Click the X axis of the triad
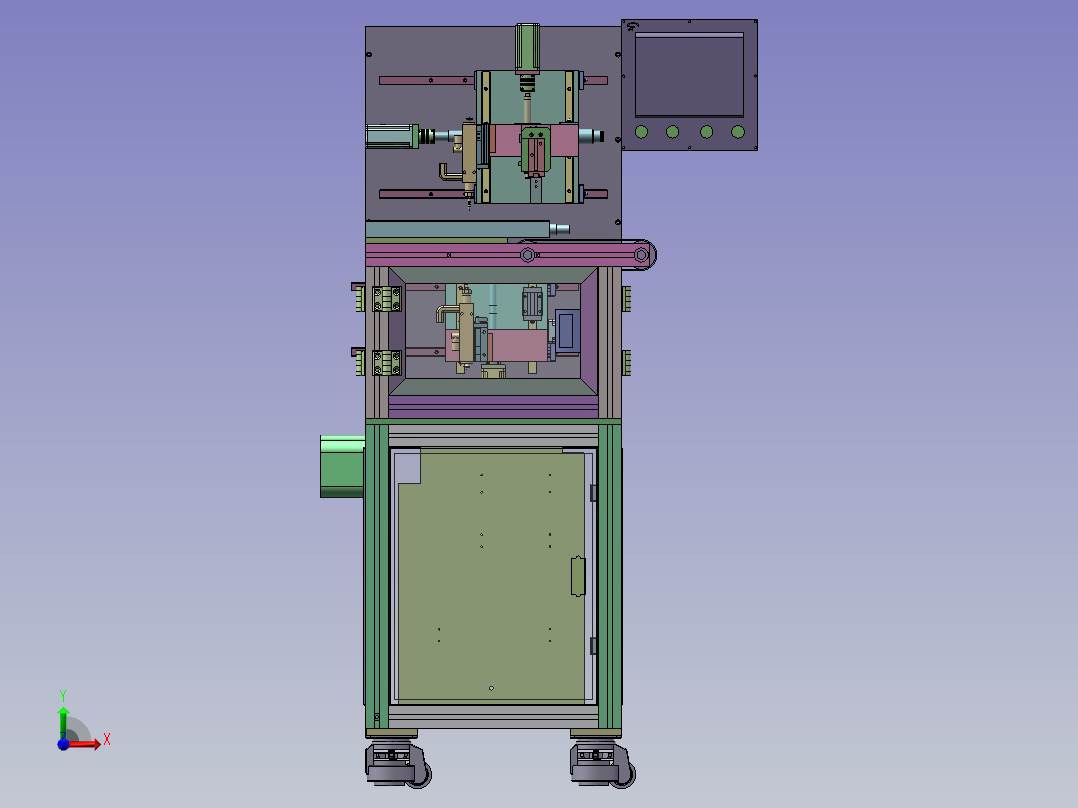 point(84,744)
